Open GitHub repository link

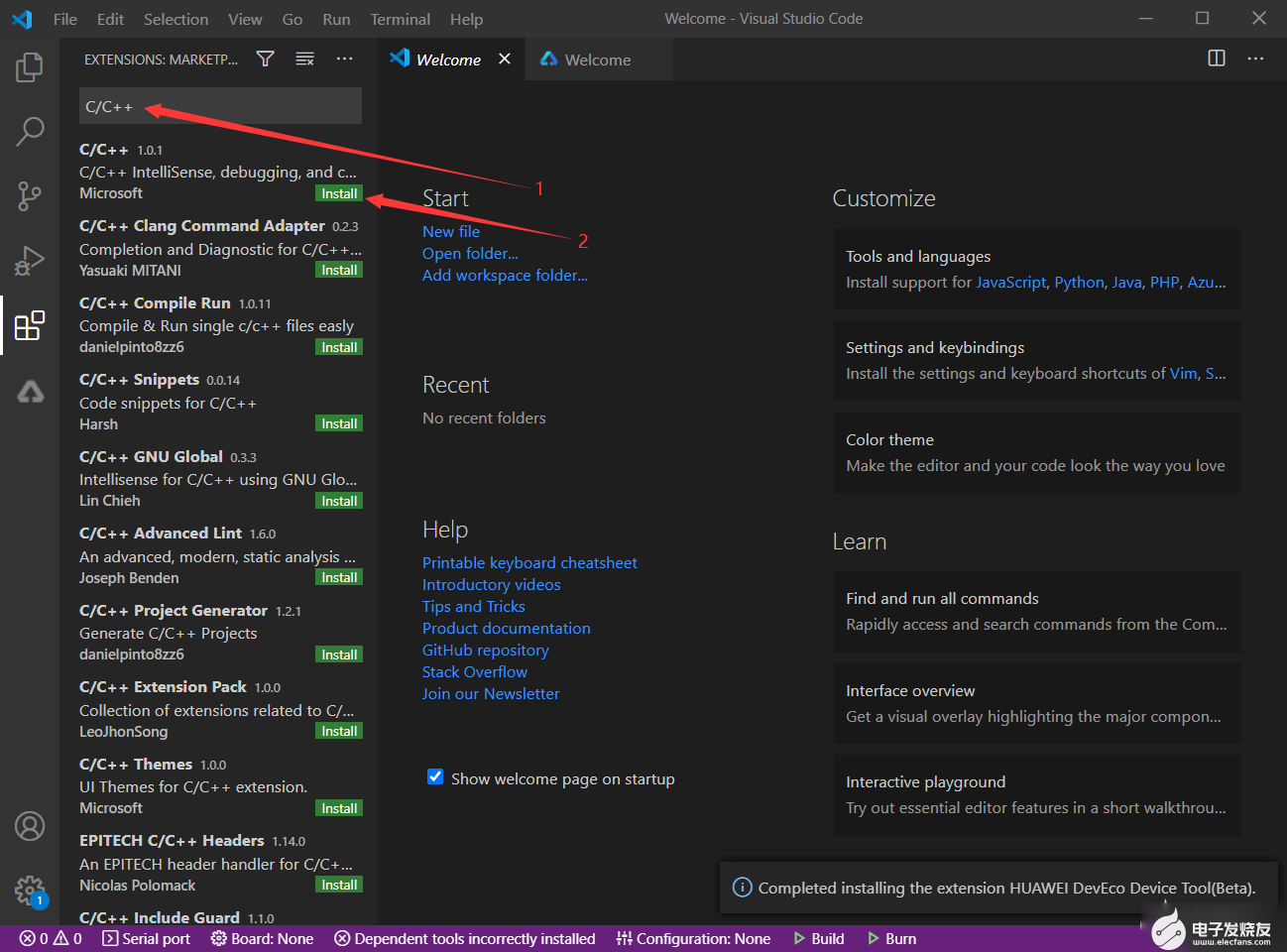pyautogui.click(x=486, y=650)
